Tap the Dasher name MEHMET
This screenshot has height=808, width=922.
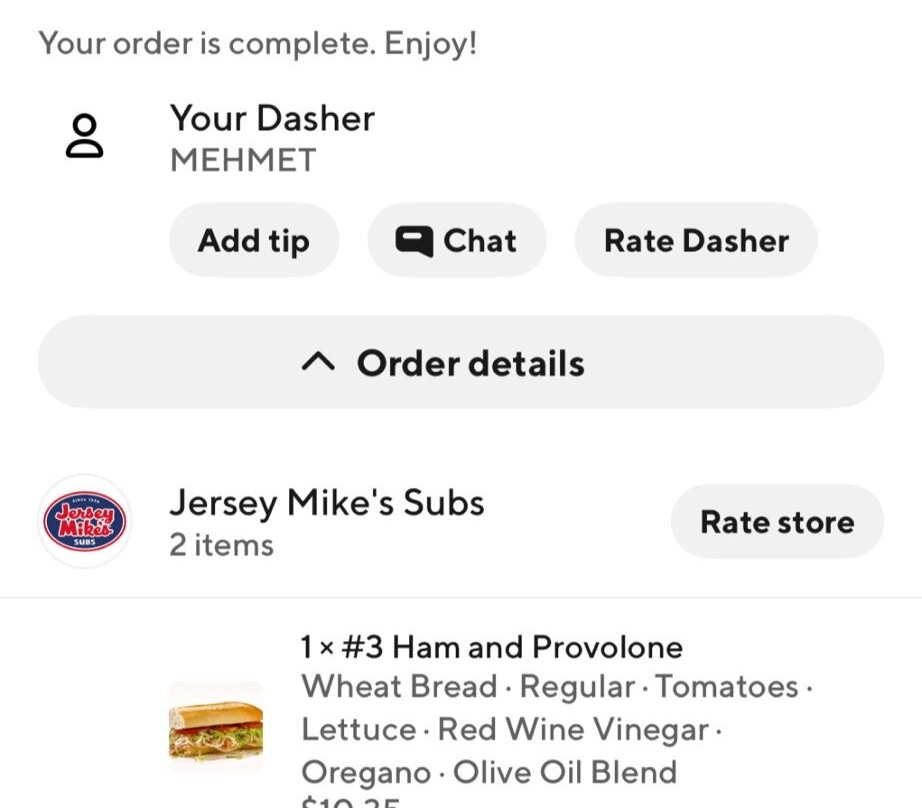pos(243,160)
